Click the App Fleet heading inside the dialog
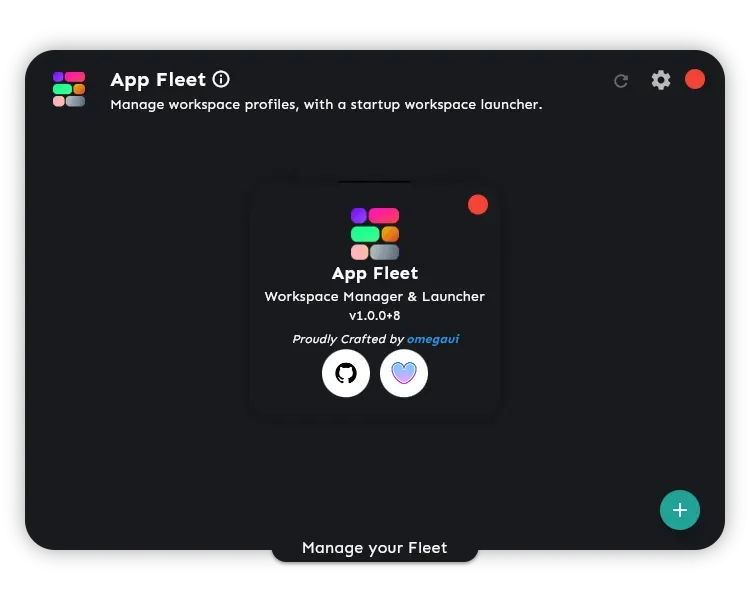The height and width of the screenshot is (600, 750). click(375, 274)
